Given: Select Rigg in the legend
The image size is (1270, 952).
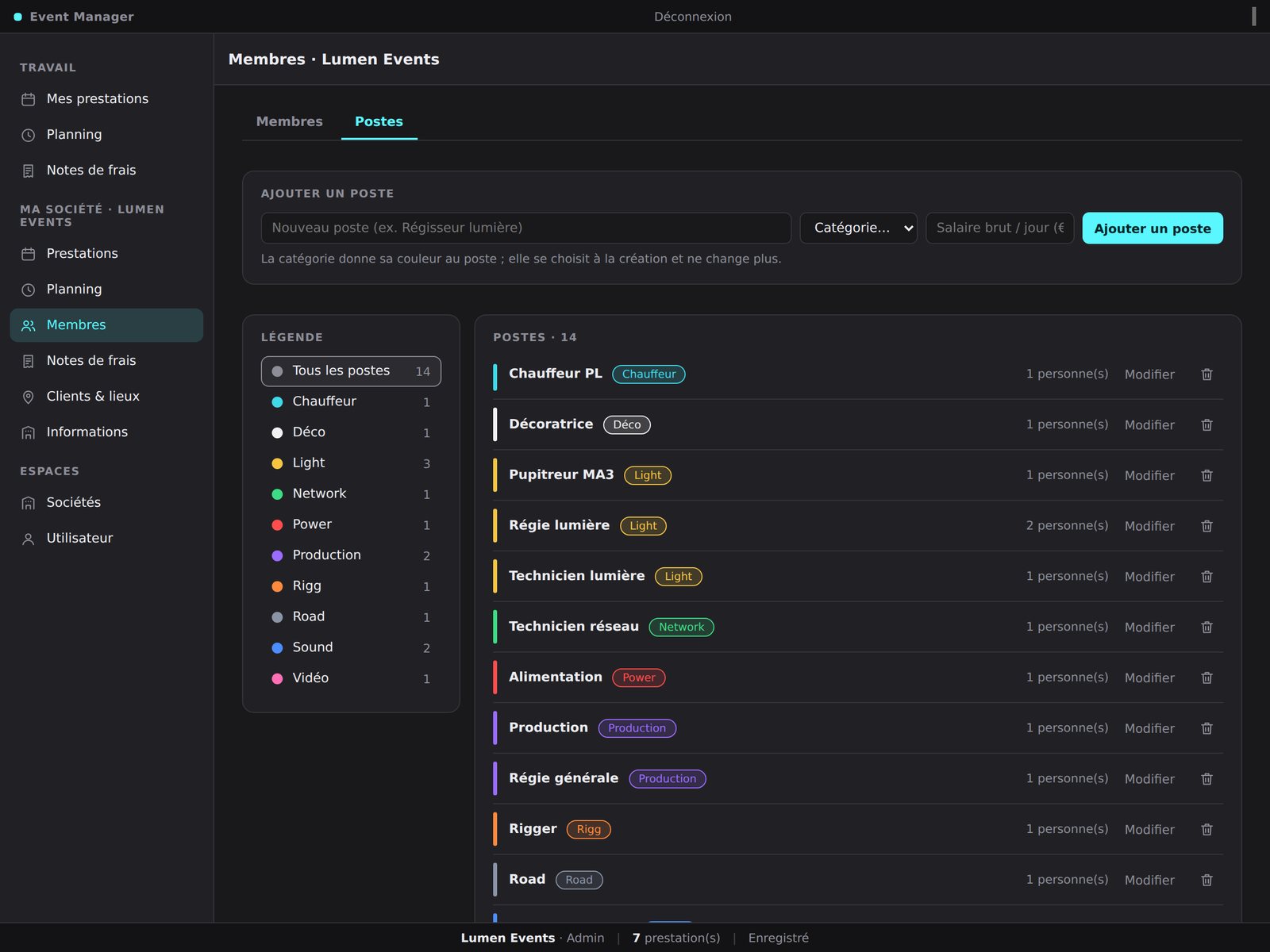Looking at the screenshot, I should coord(351,586).
